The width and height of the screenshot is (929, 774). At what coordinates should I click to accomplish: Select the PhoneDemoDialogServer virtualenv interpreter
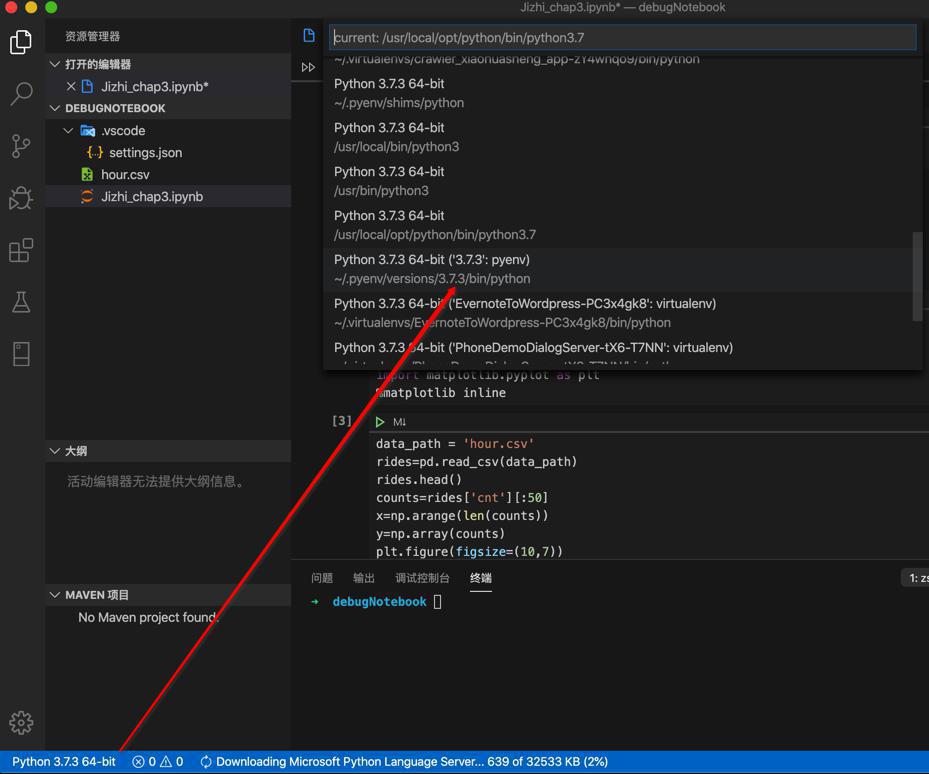click(617, 353)
